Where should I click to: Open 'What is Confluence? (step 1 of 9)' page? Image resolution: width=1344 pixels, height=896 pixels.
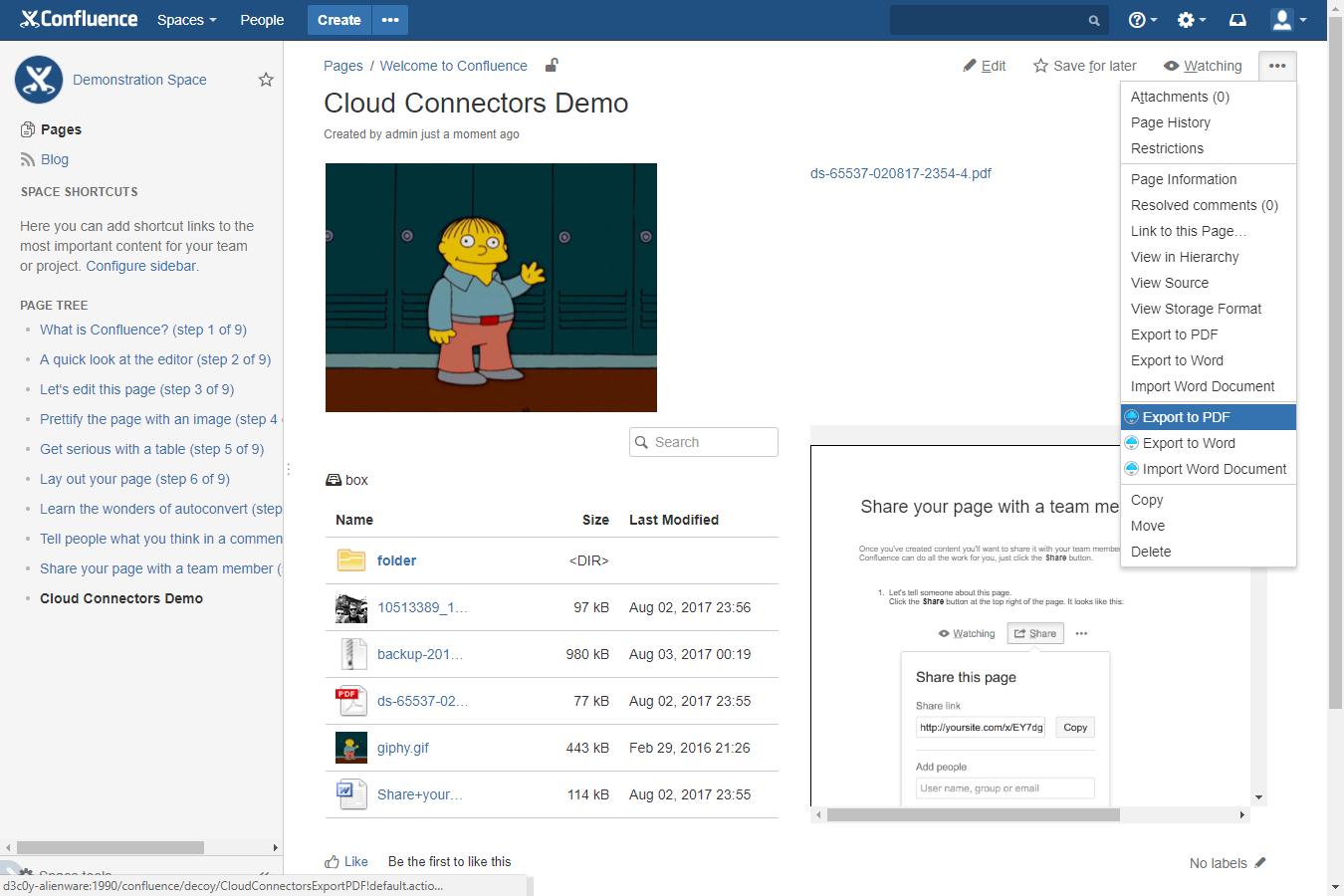click(x=143, y=330)
